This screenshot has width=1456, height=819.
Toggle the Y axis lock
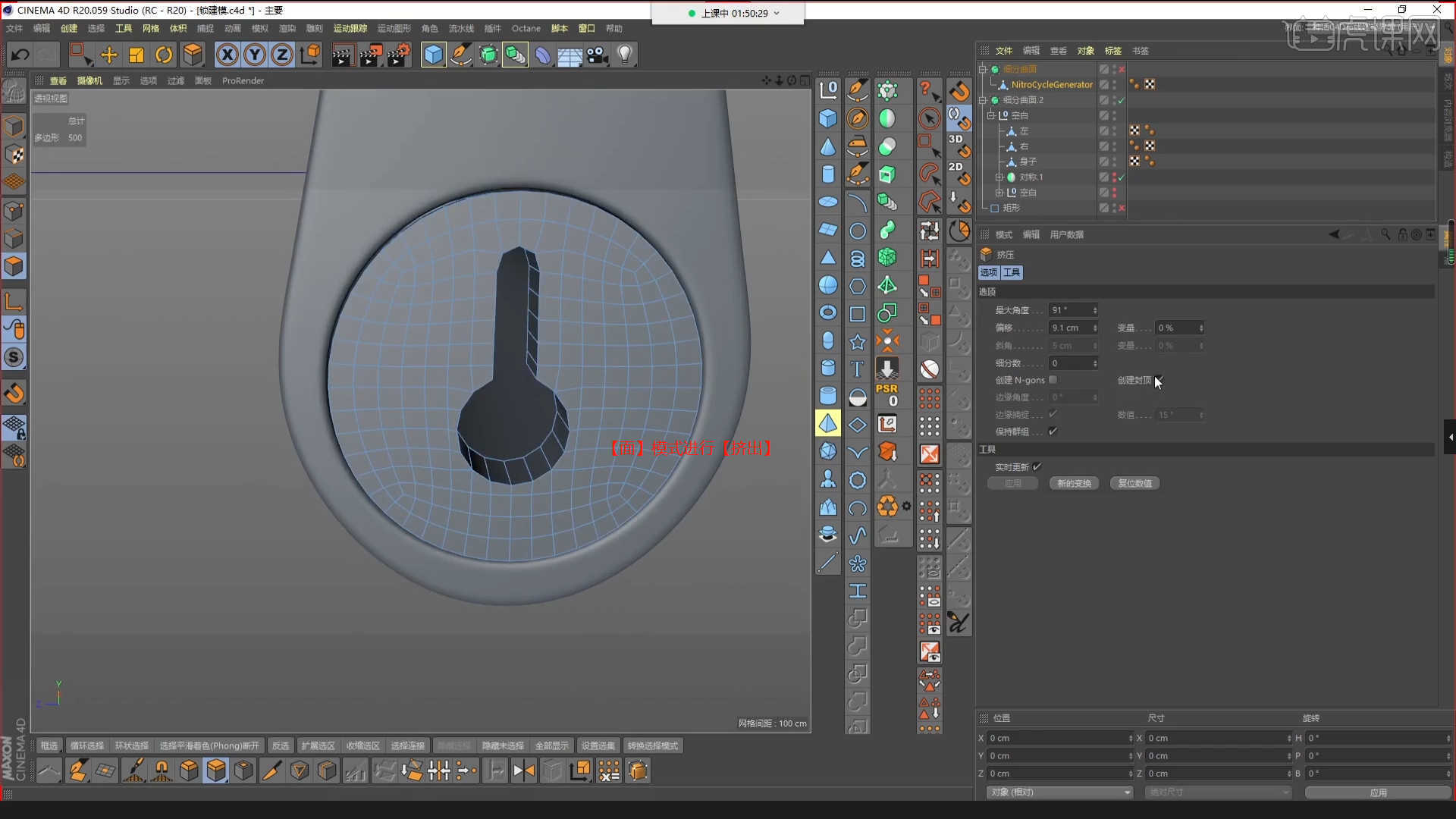(255, 55)
